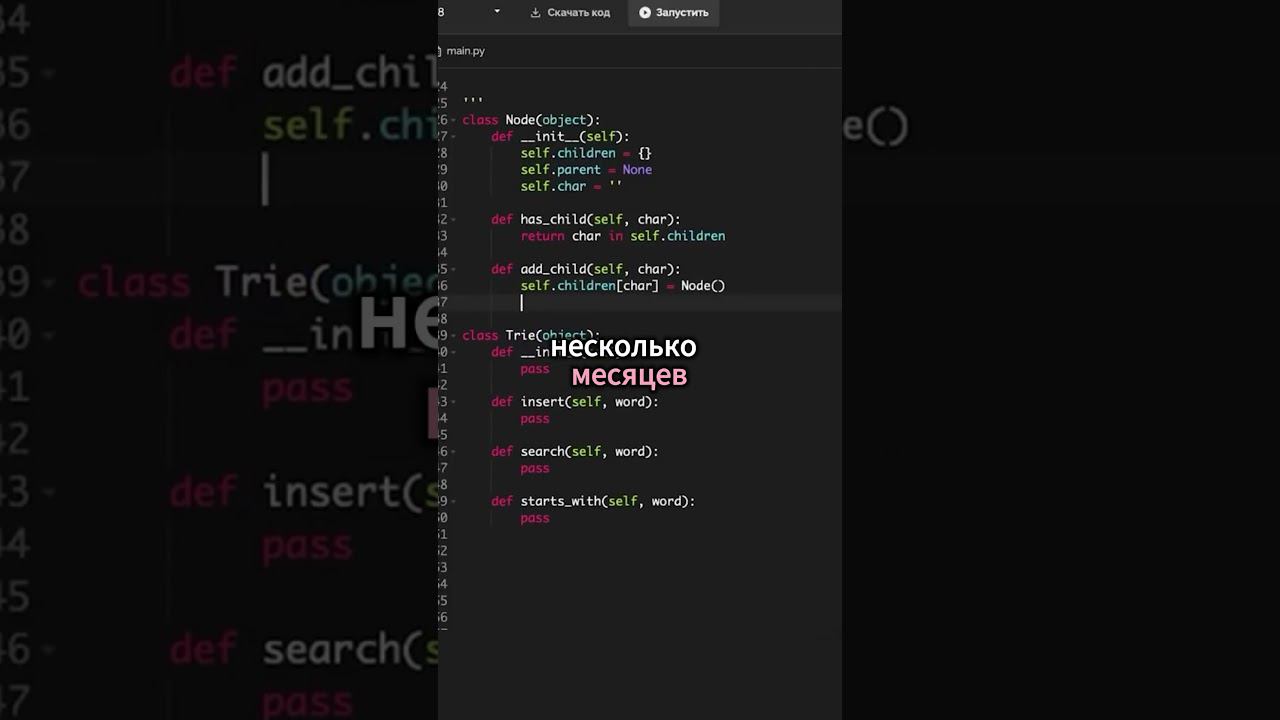Select the main.py file tab
The image size is (1280, 720).
click(465, 51)
